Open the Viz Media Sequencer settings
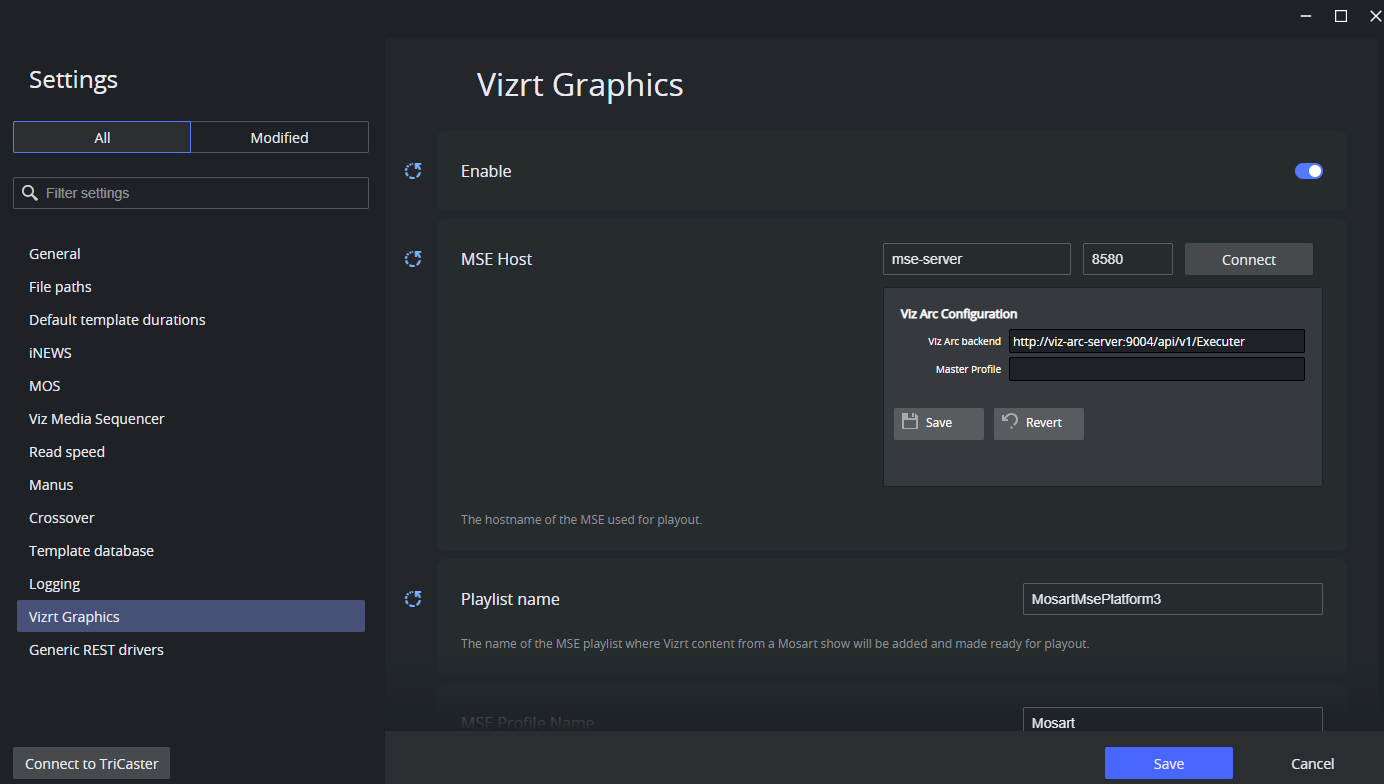 (96, 419)
